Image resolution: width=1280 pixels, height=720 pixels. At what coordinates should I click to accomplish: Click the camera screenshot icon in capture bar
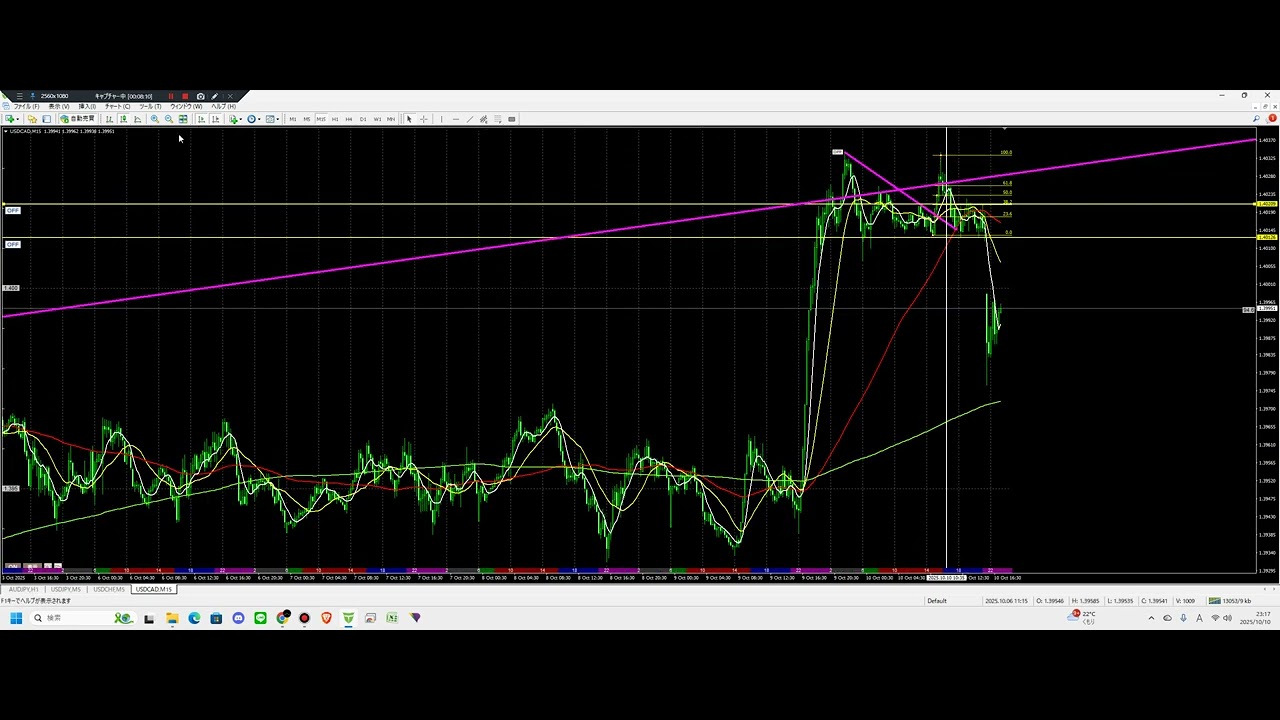click(200, 96)
